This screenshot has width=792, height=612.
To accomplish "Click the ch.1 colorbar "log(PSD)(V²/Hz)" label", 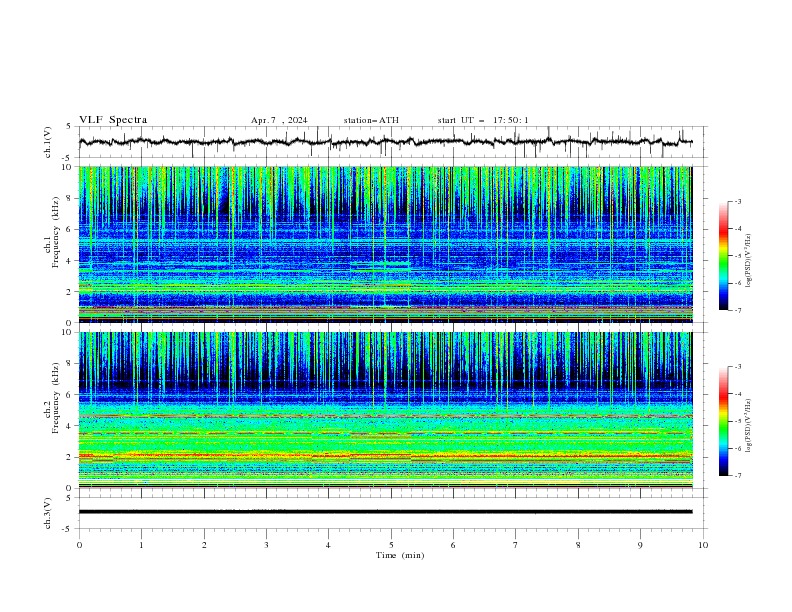I will (x=749, y=261).
